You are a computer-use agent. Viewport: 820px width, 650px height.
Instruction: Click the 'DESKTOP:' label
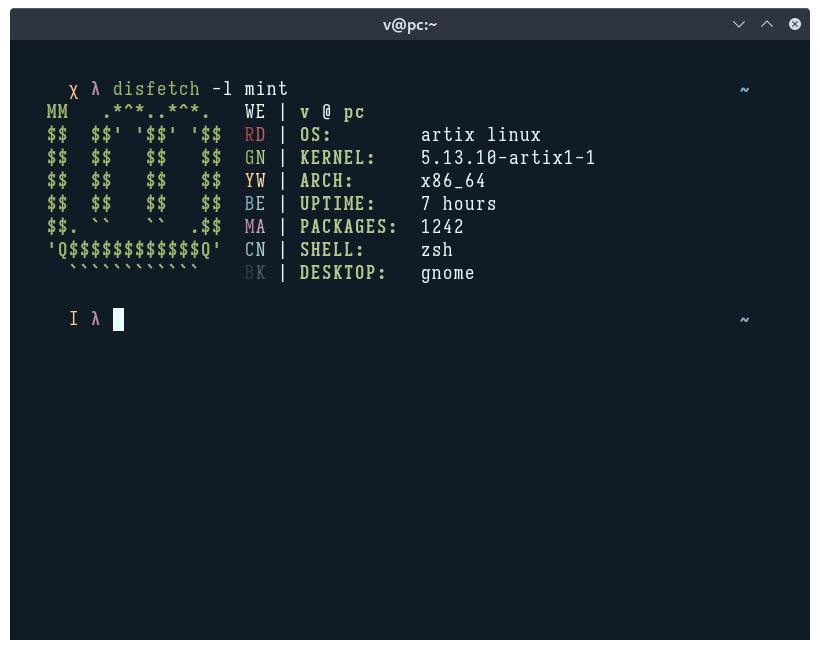tap(343, 273)
